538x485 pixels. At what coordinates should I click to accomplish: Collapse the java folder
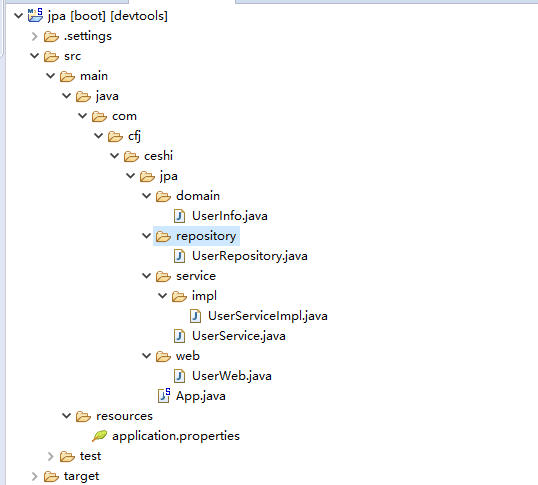67,96
